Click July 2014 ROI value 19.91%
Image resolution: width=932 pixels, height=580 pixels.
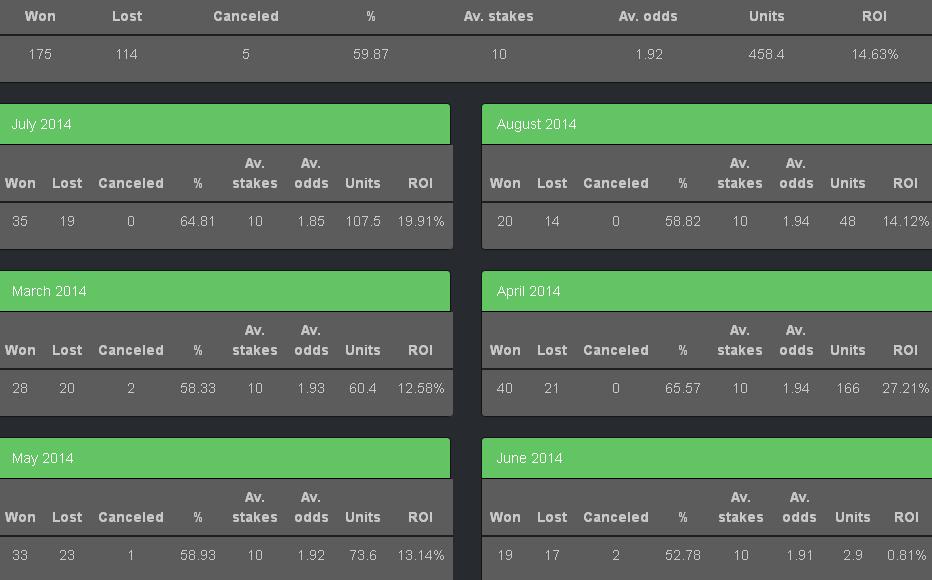point(421,222)
